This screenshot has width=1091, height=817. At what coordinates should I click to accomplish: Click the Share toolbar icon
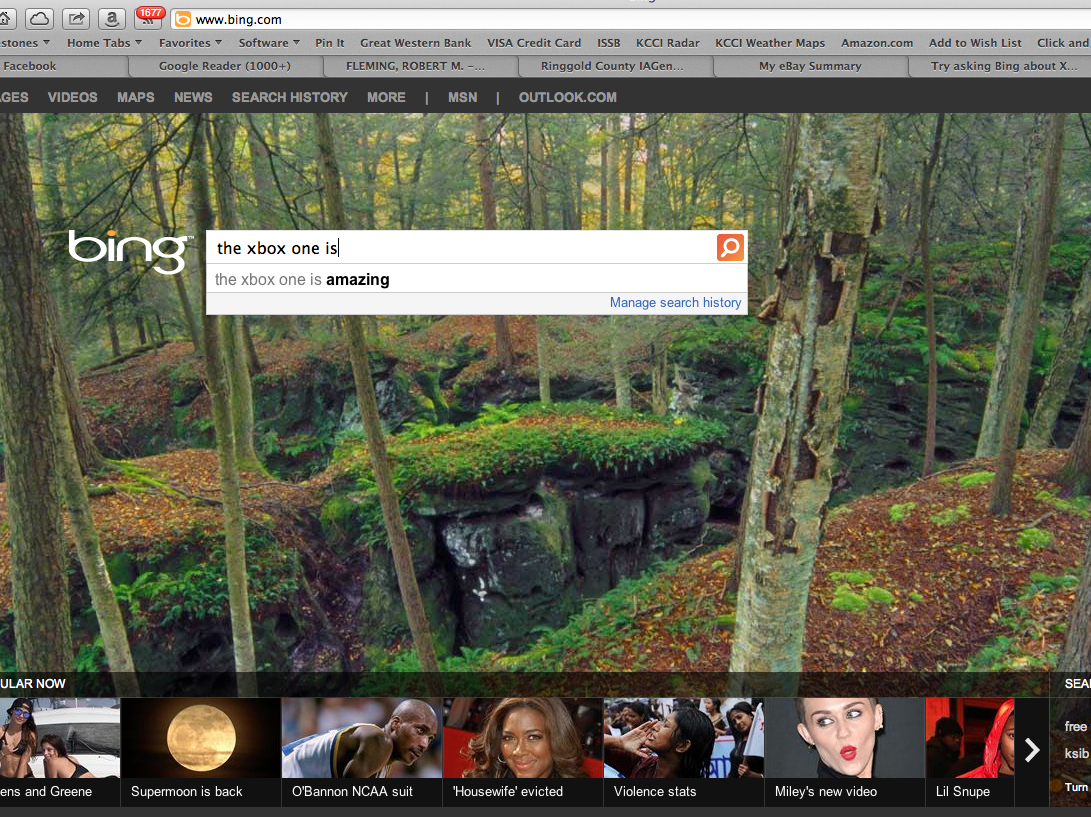coord(77,19)
